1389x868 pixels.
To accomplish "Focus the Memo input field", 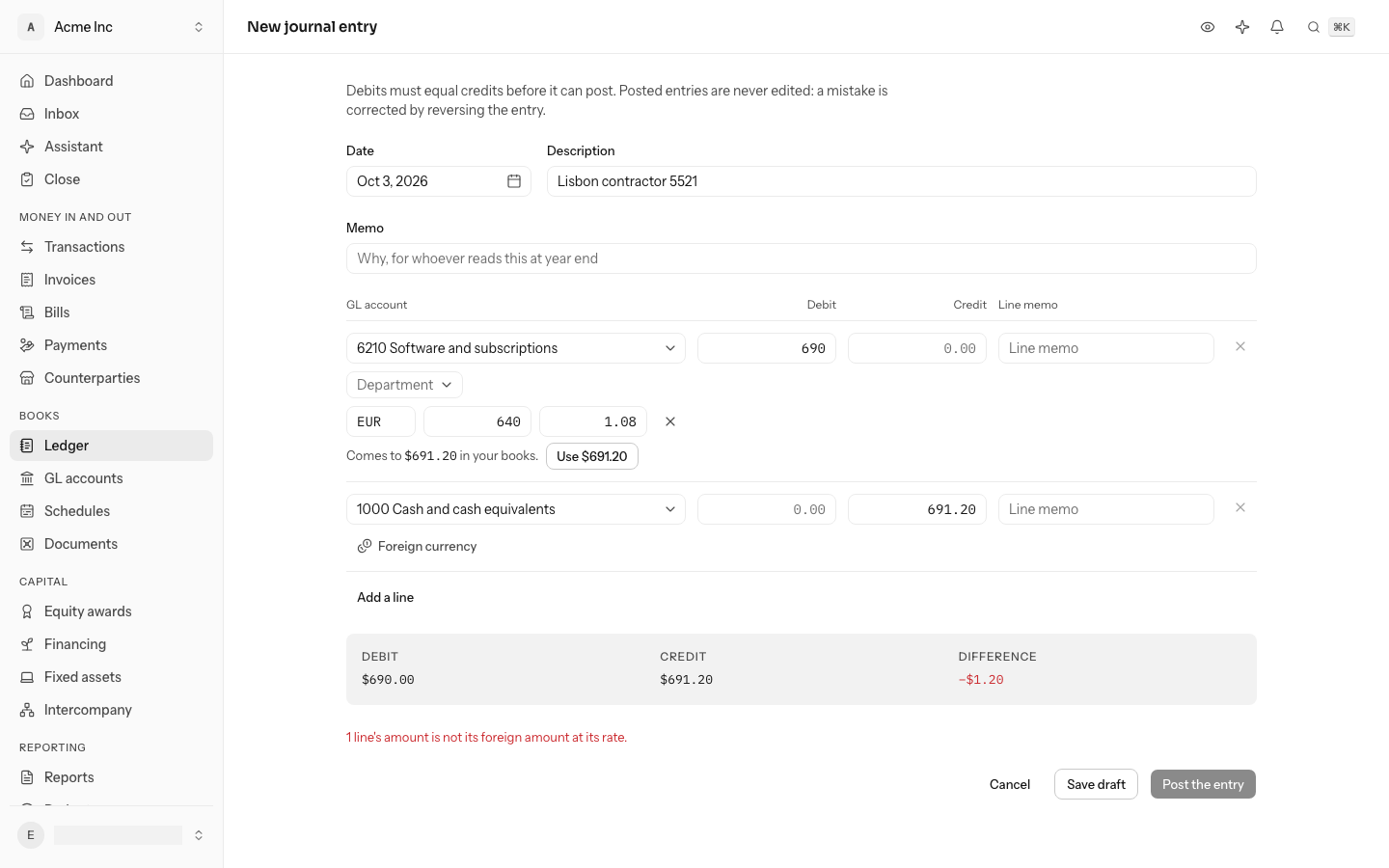I will point(802,258).
